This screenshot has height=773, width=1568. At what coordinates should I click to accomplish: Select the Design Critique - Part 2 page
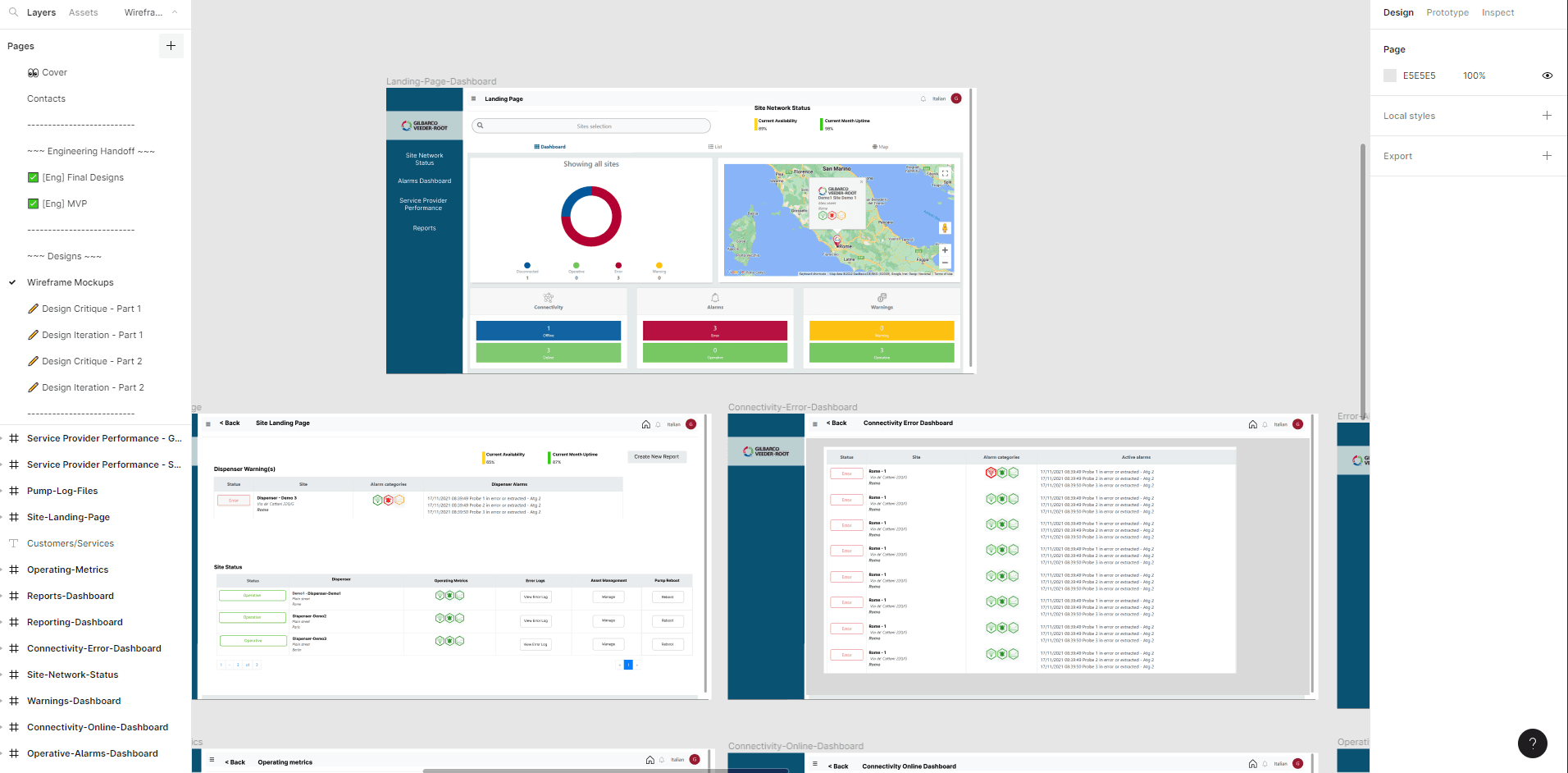click(92, 361)
